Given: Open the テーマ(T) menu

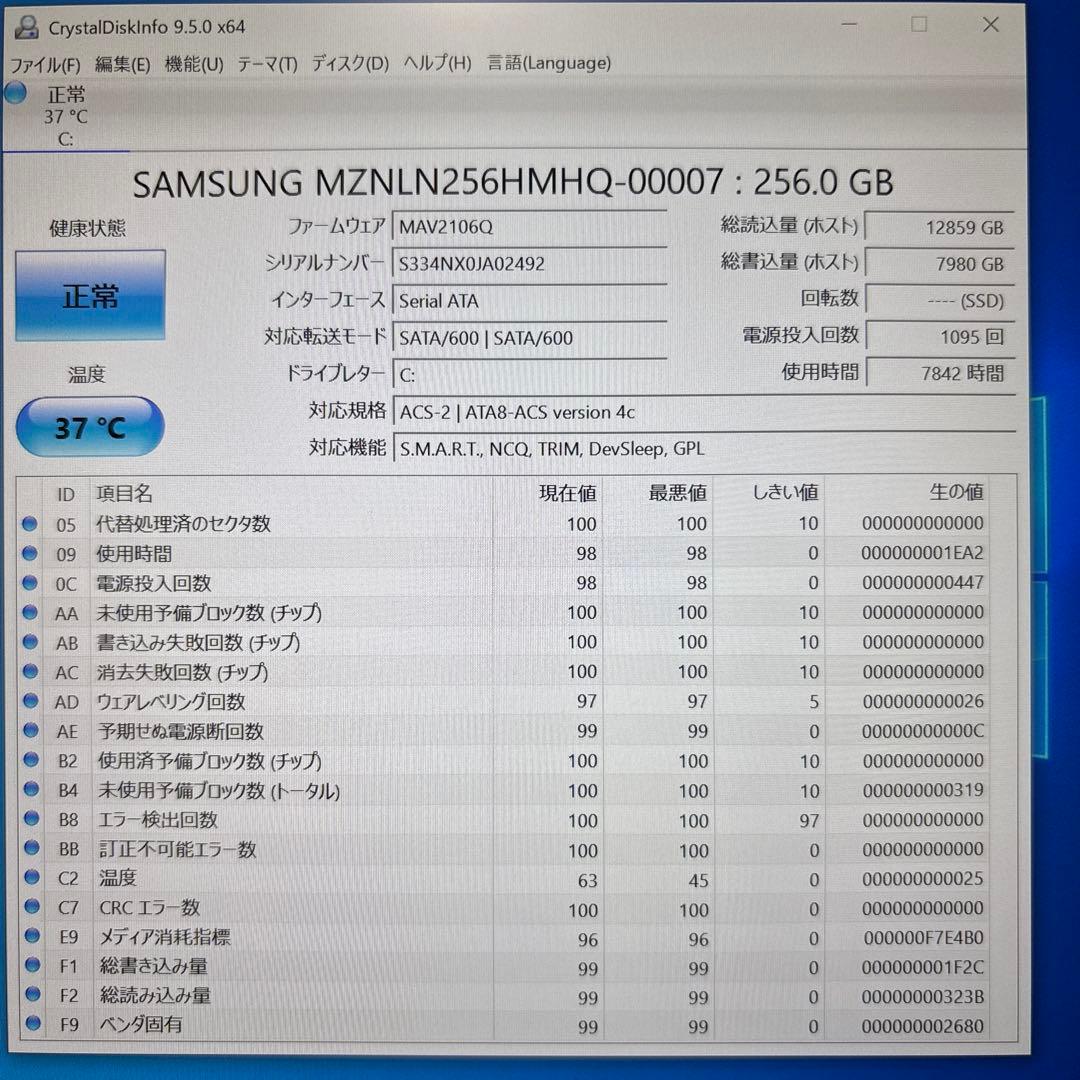Looking at the screenshot, I should 267,63.
